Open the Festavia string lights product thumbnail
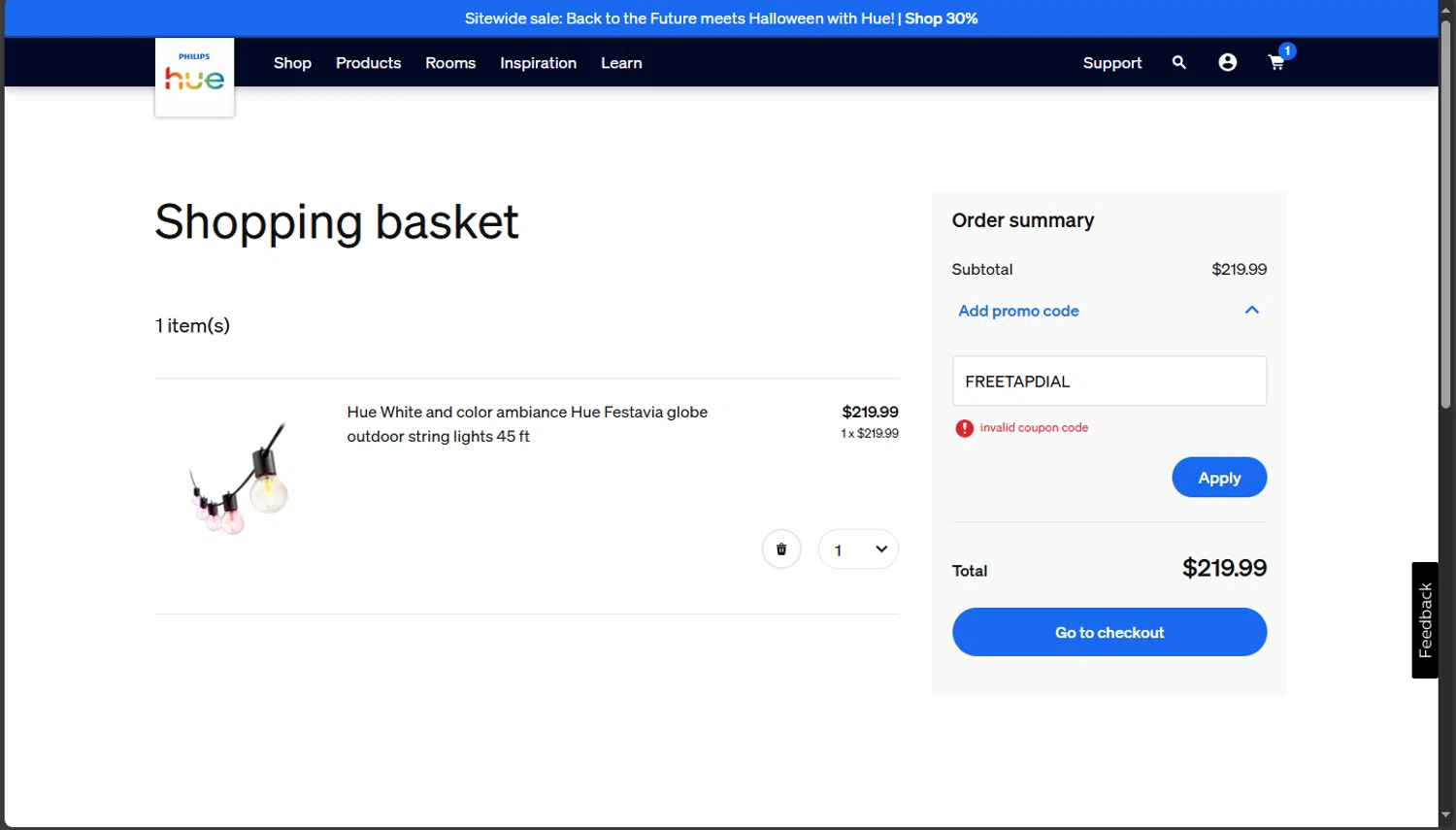 (241, 478)
